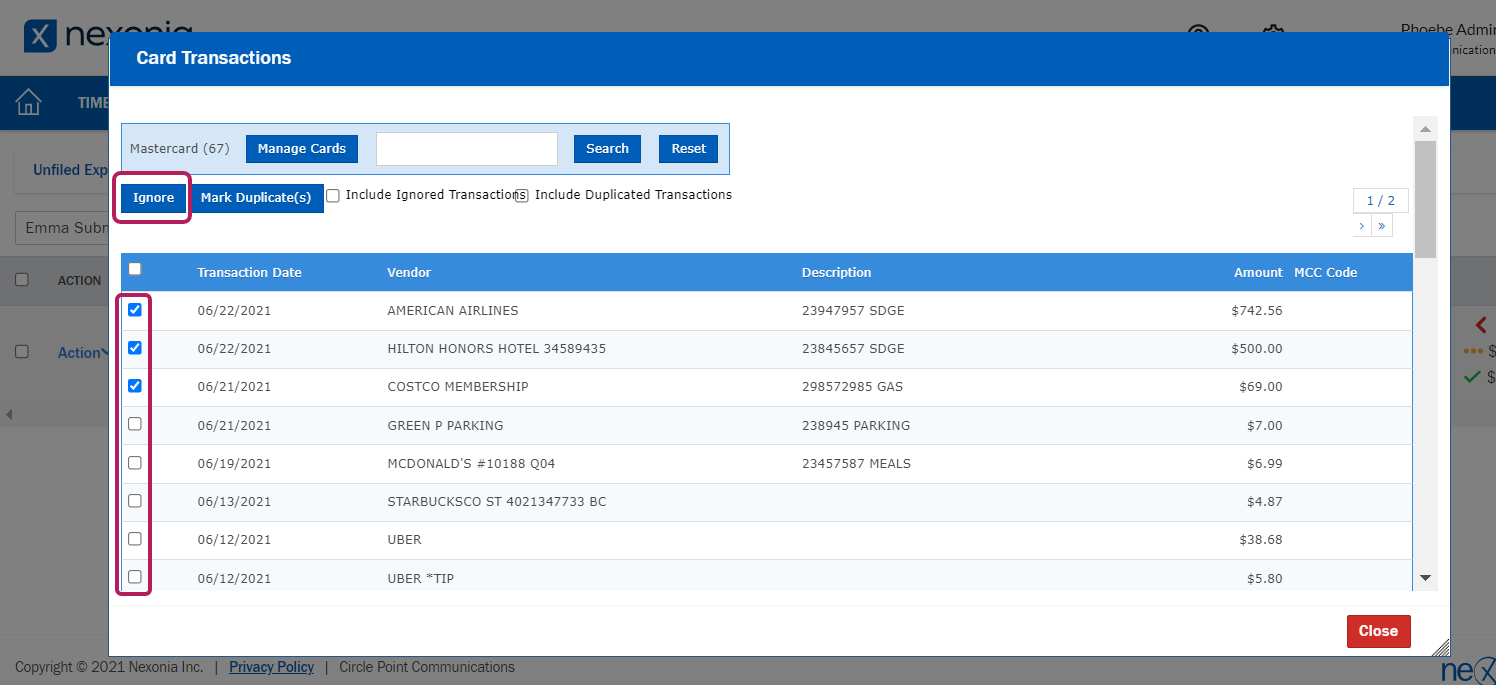Image resolution: width=1496 pixels, height=685 pixels.
Task: Click the Ignore button
Action: [154, 198]
